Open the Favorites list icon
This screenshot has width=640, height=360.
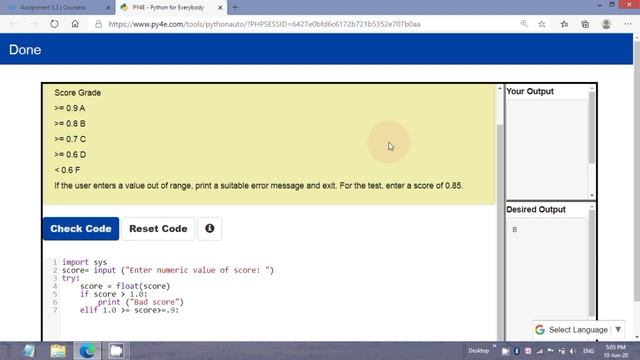pyautogui.click(x=564, y=24)
